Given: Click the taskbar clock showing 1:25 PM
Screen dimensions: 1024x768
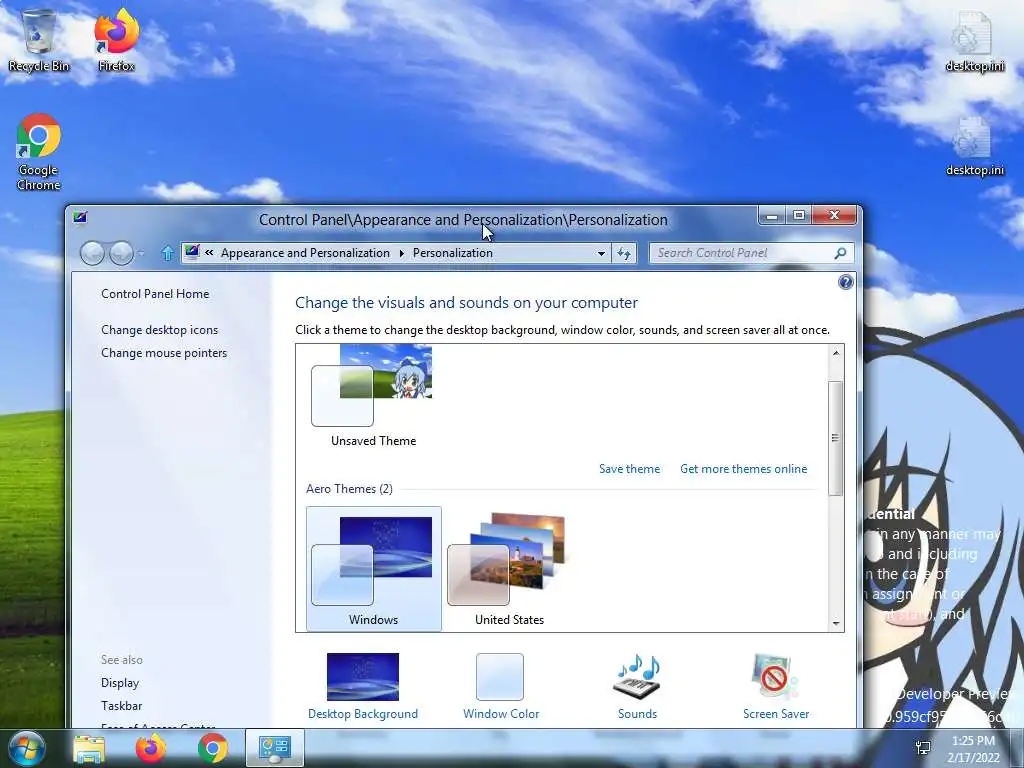Looking at the screenshot, I should pyautogui.click(x=973, y=749).
